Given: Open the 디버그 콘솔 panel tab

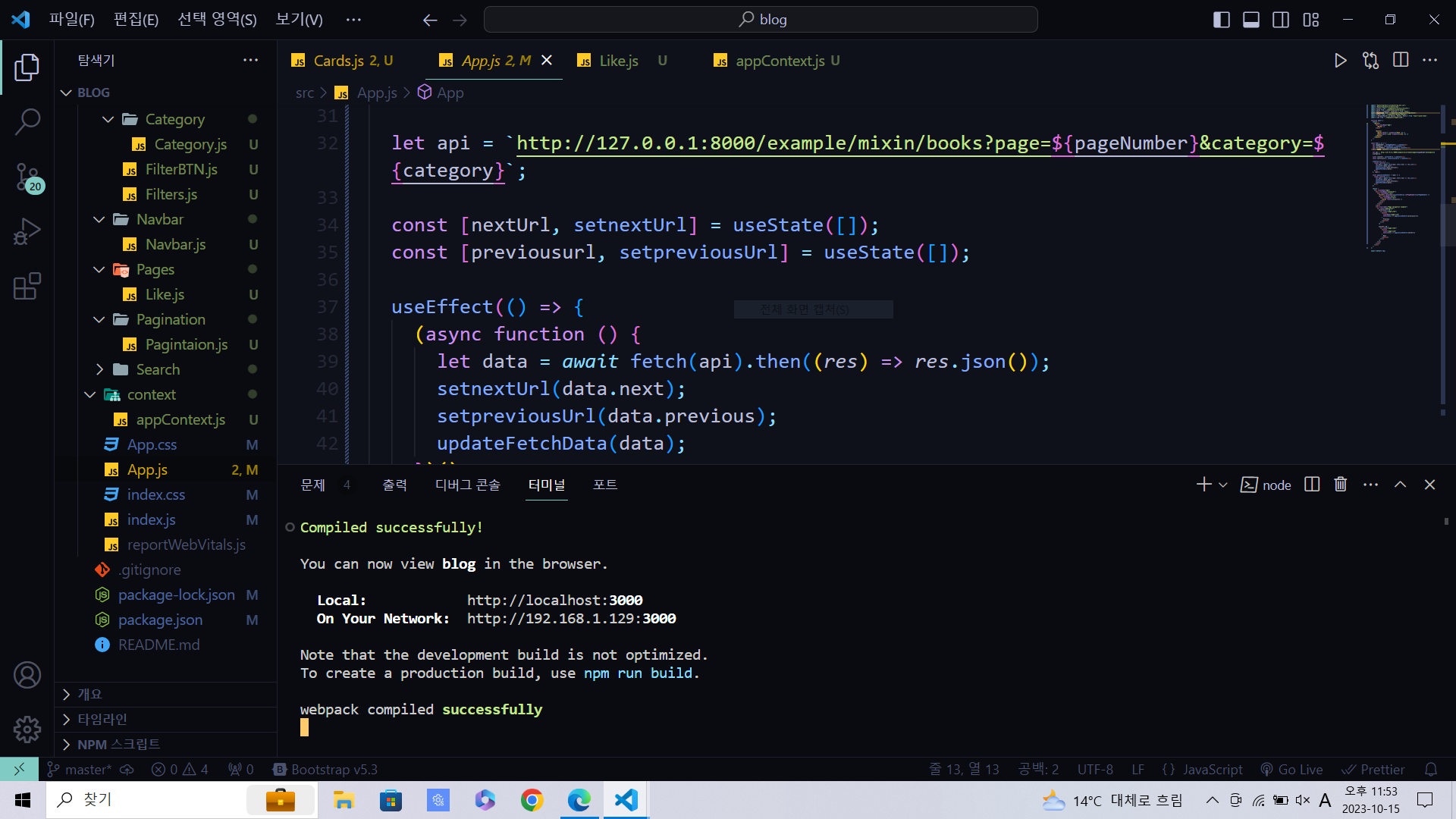Looking at the screenshot, I should 467,485.
